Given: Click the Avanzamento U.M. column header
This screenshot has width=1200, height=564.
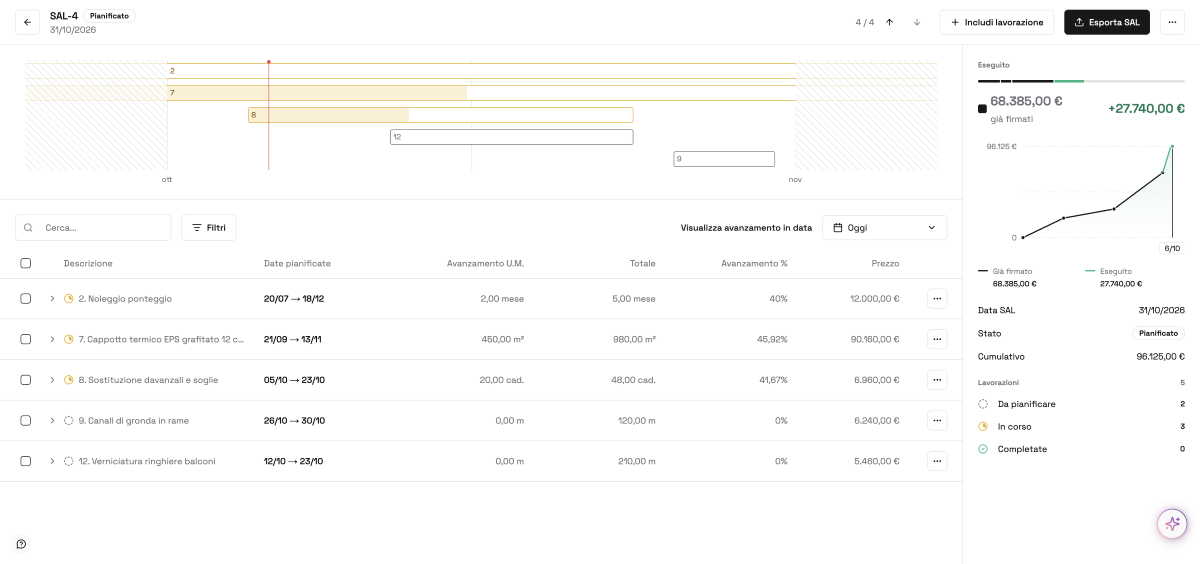Looking at the screenshot, I should pos(485,263).
